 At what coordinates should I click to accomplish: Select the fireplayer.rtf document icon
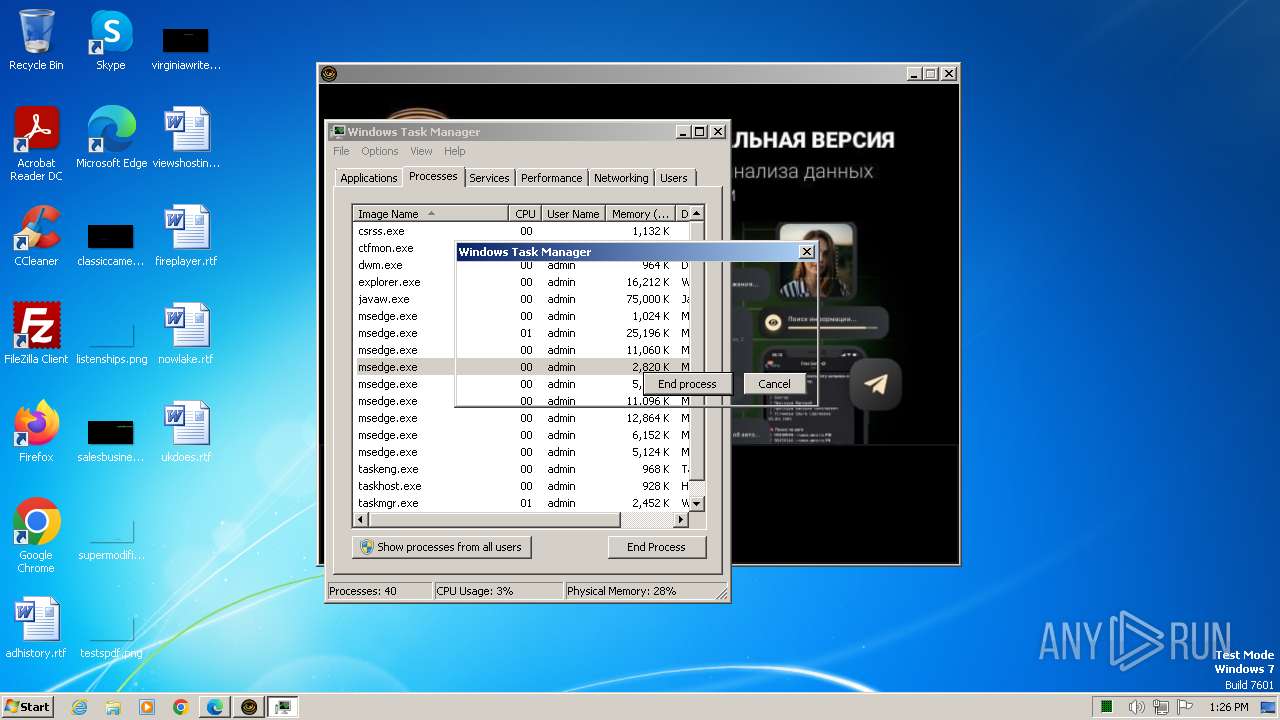[x=186, y=236]
